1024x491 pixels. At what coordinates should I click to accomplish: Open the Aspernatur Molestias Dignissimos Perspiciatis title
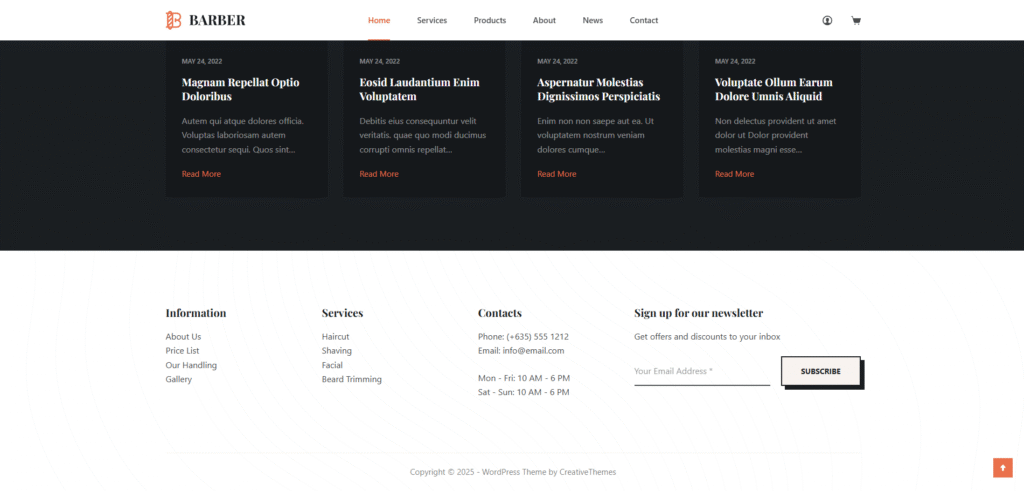click(598, 89)
